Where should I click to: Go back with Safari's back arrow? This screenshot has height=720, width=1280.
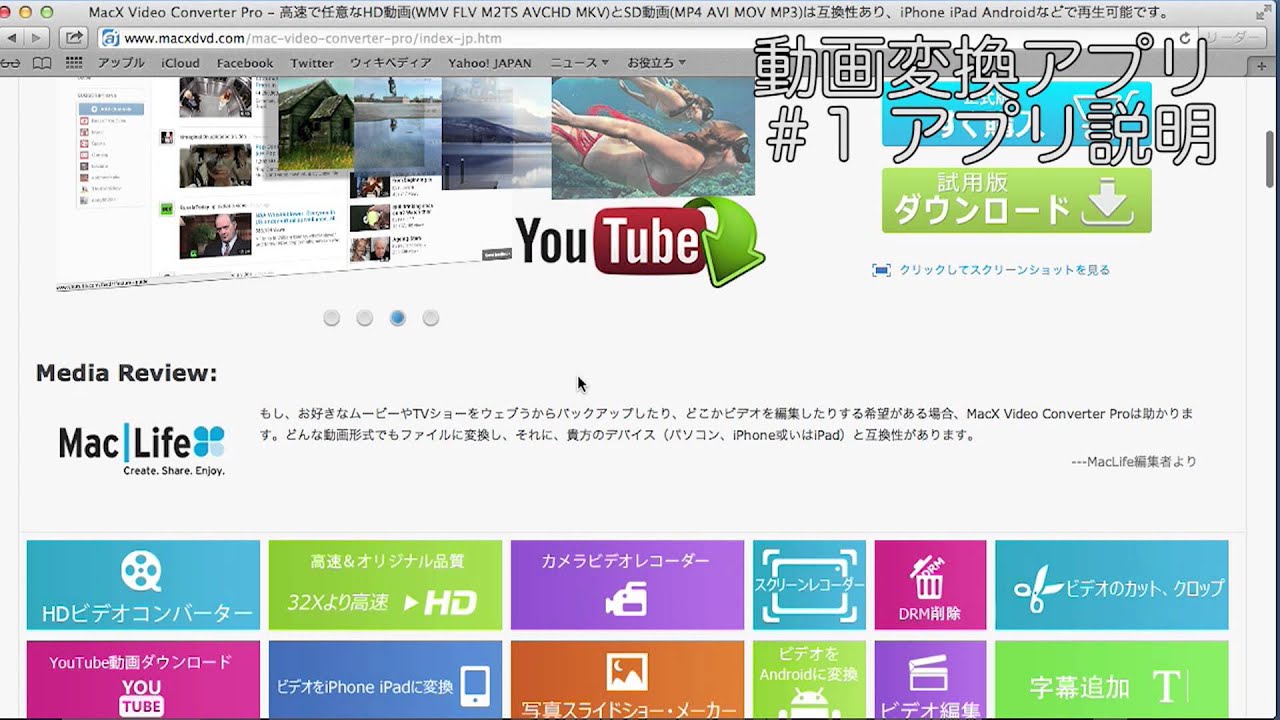point(13,38)
